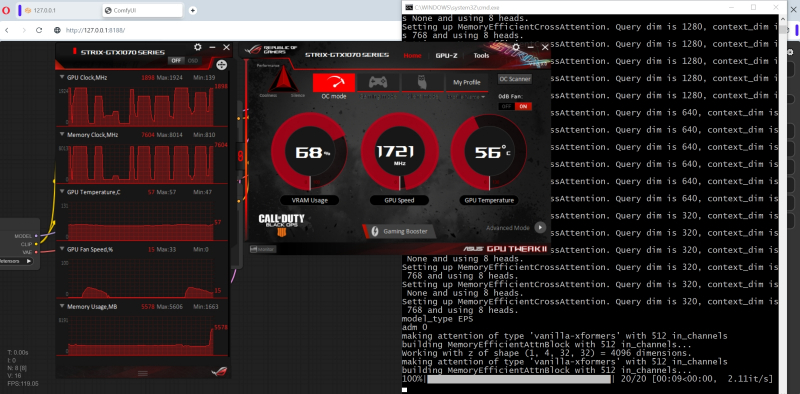Collapse the Memory Clock graph

click(x=62, y=135)
